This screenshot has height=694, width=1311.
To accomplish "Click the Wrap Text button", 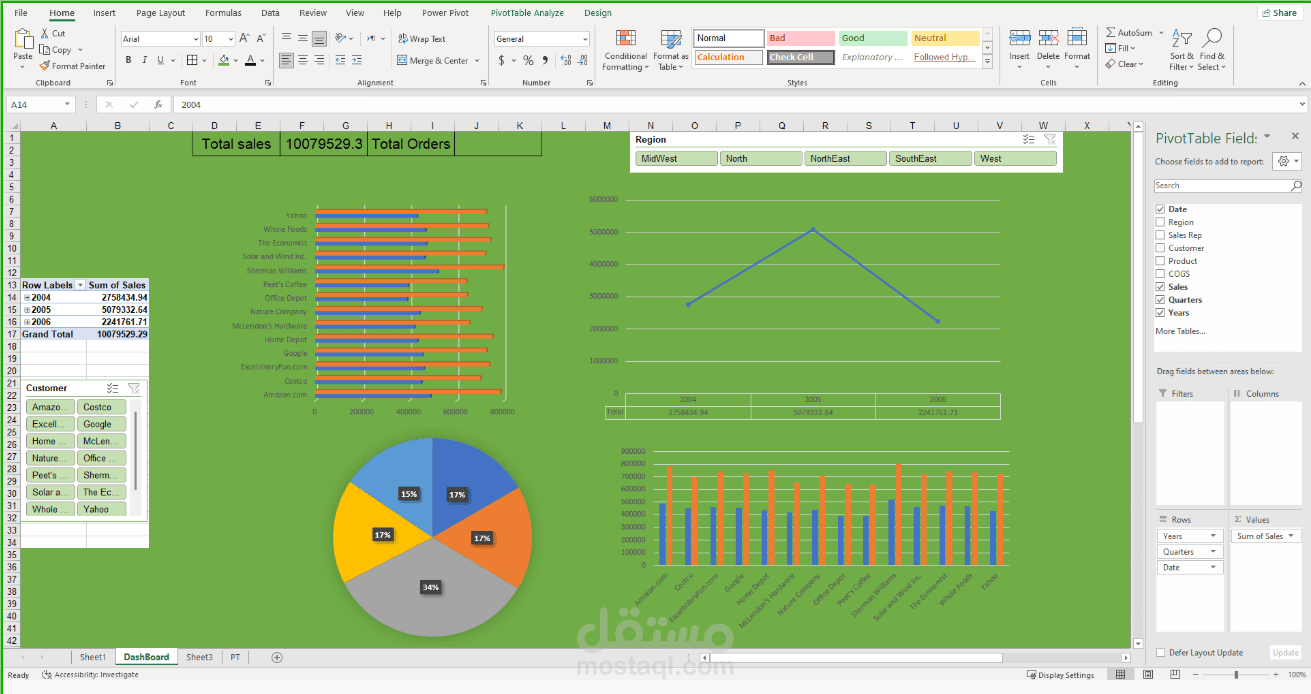I will click(422, 39).
